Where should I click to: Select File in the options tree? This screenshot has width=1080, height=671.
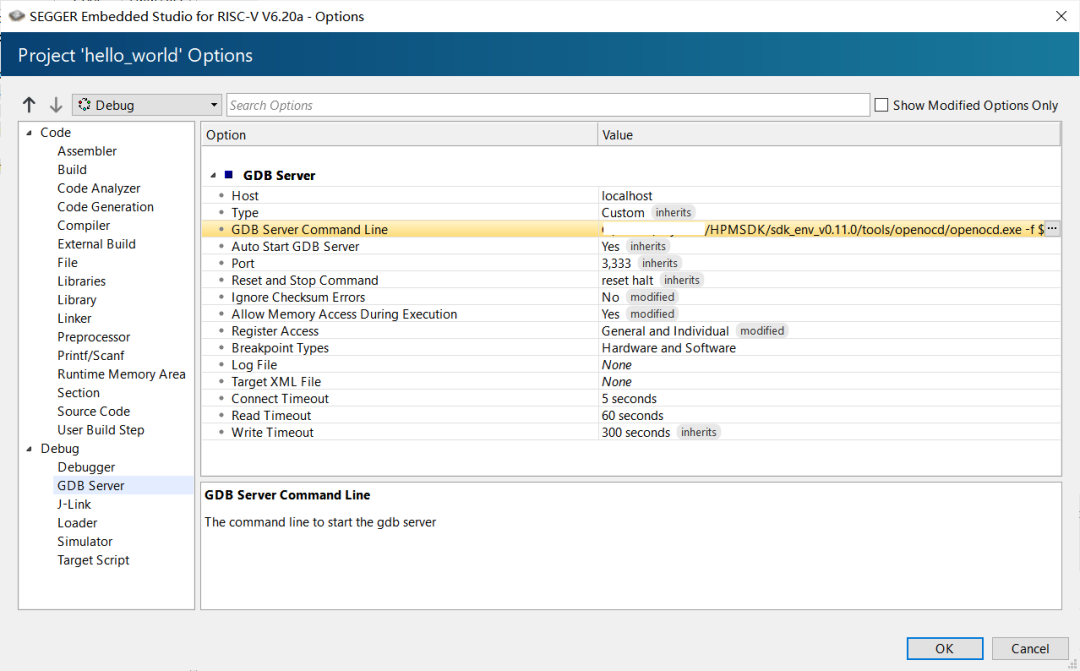pyautogui.click(x=68, y=262)
